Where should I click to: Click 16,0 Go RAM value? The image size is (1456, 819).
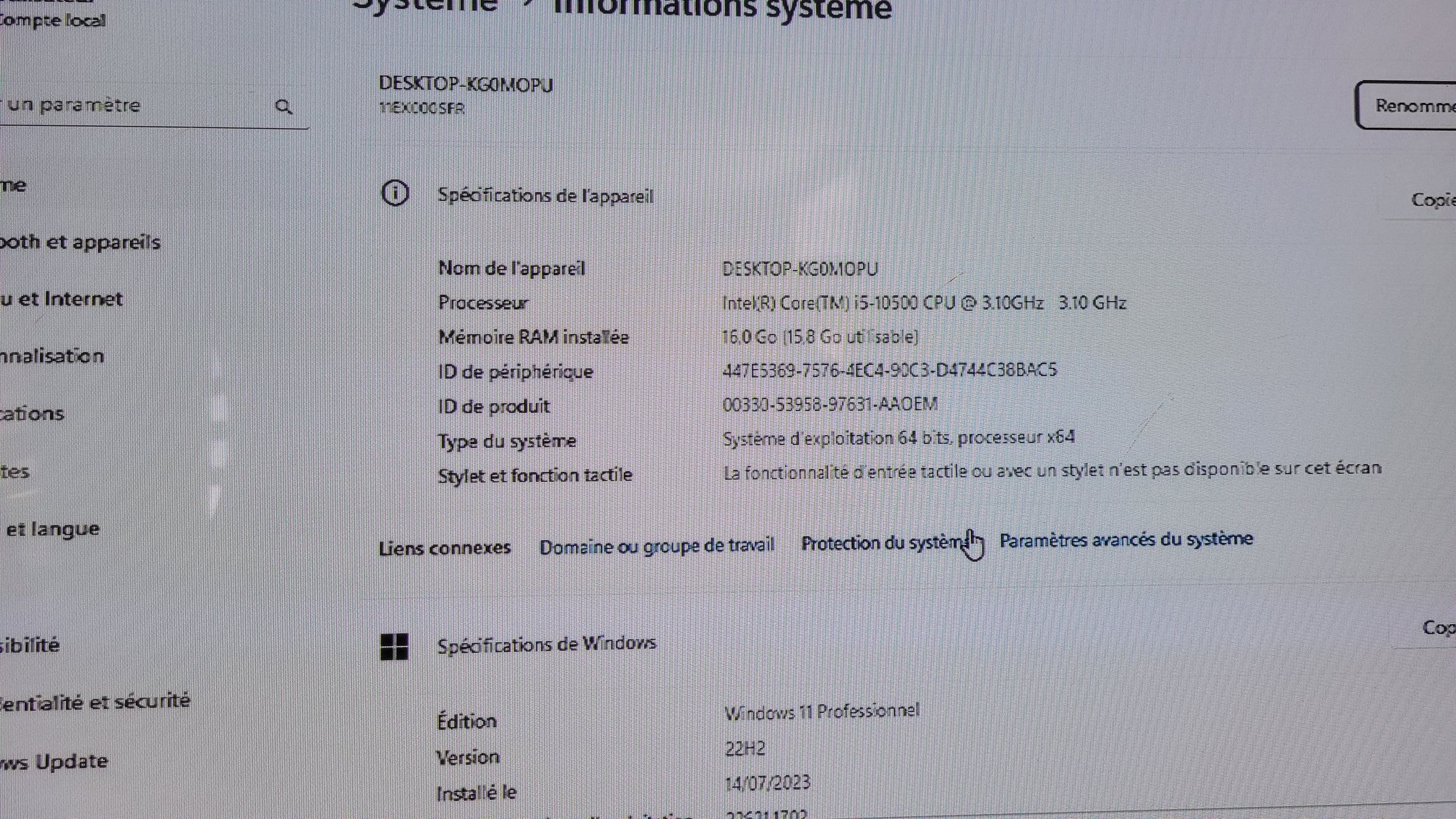820,337
